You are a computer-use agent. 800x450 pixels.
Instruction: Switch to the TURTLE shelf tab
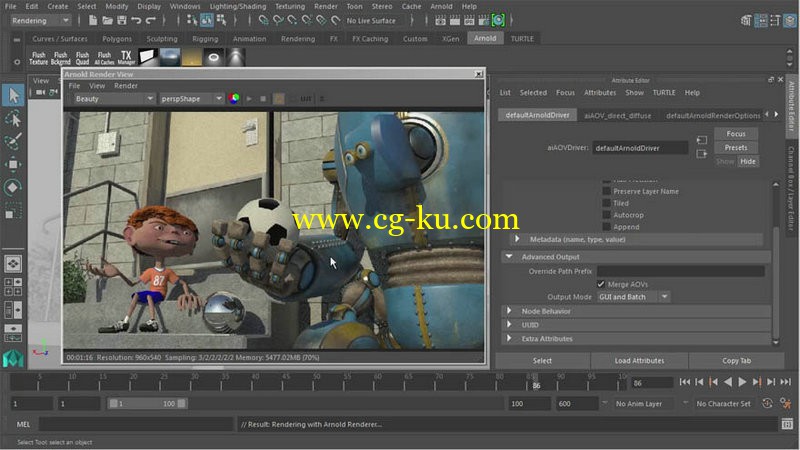point(522,38)
